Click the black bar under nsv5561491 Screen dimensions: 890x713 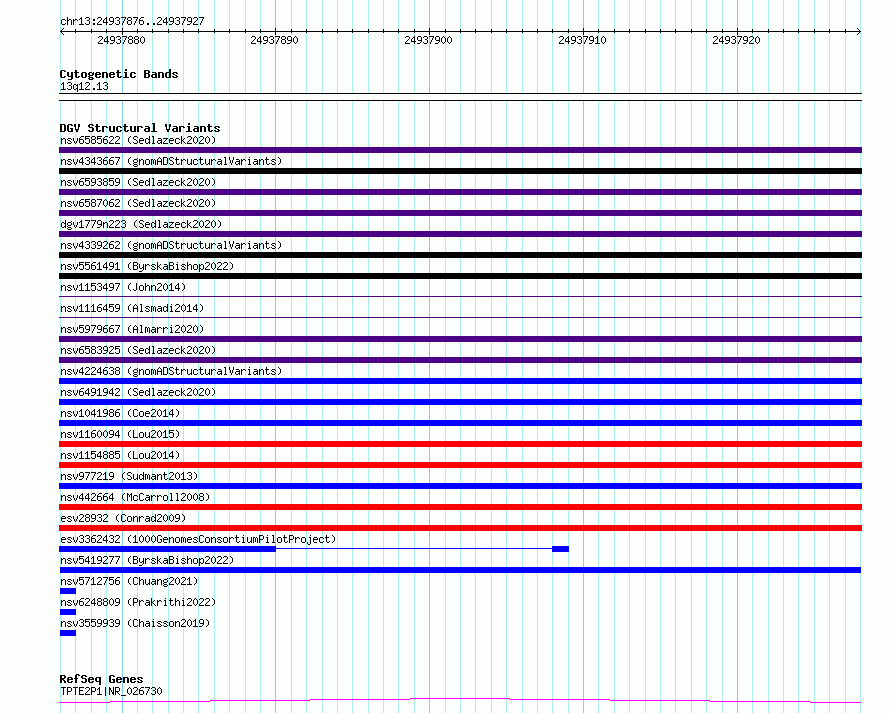tap(460, 276)
